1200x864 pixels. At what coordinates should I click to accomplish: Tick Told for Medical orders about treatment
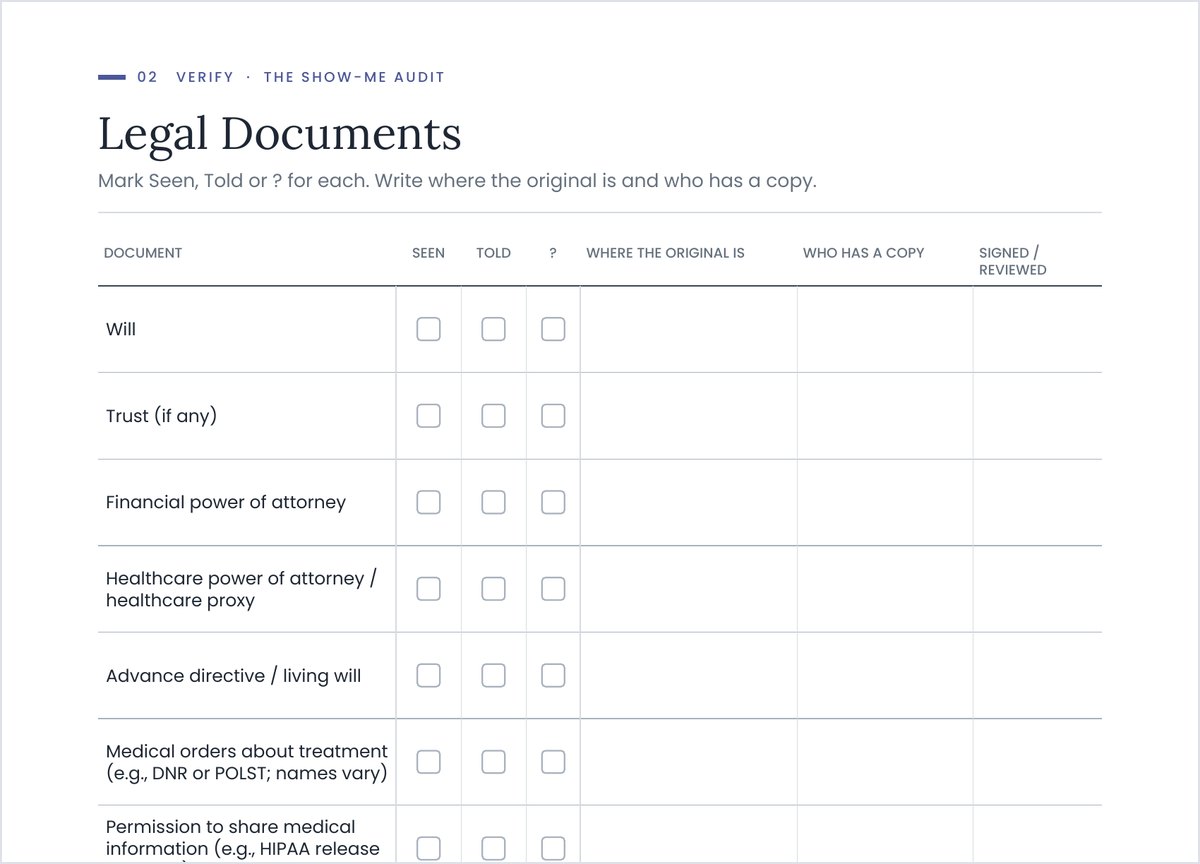coord(493,762)
